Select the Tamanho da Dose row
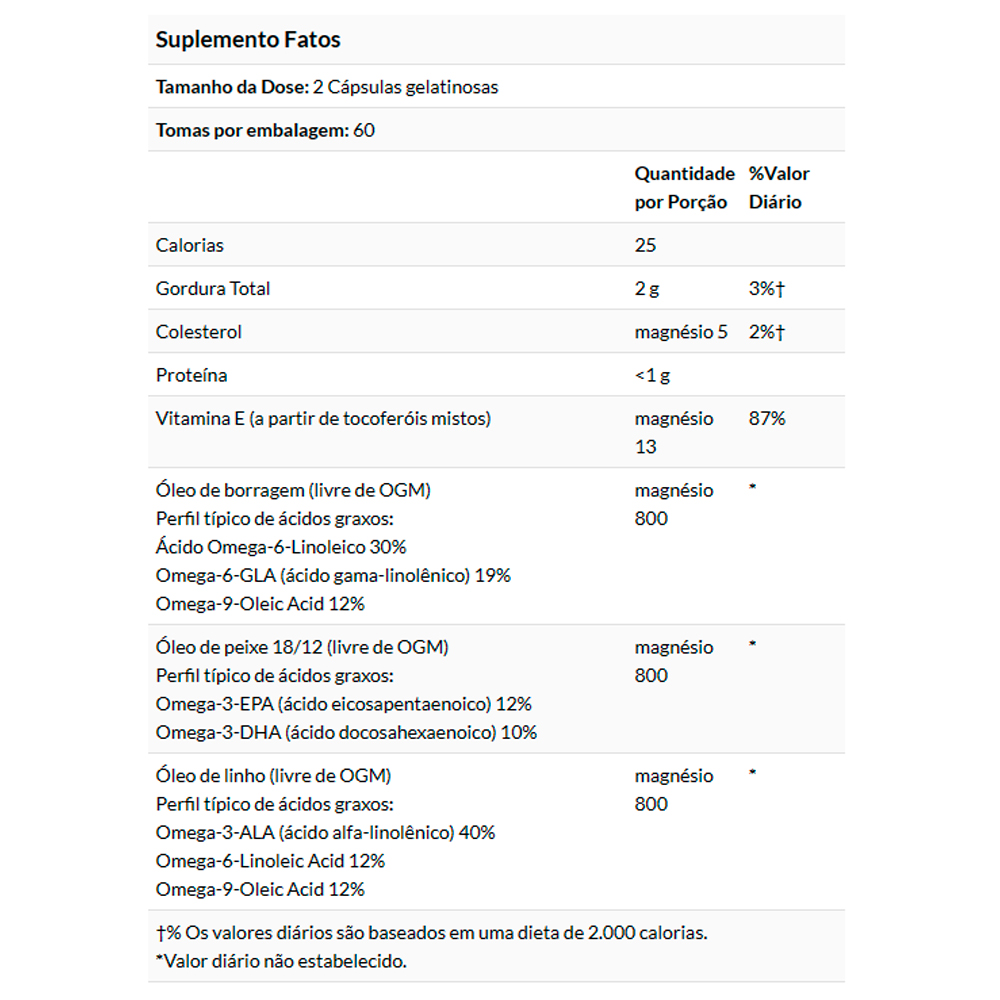1000x1000 pixels. [496, 87]
